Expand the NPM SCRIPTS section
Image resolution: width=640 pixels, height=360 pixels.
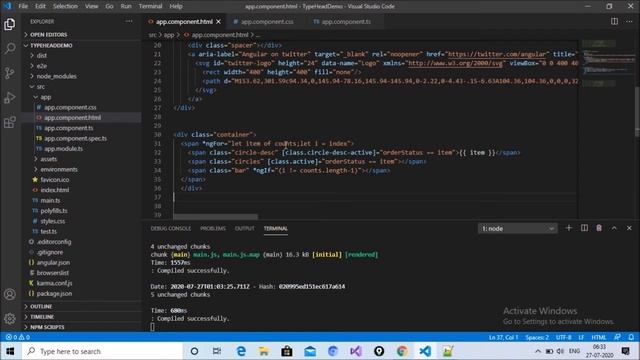tap(82, 327)
